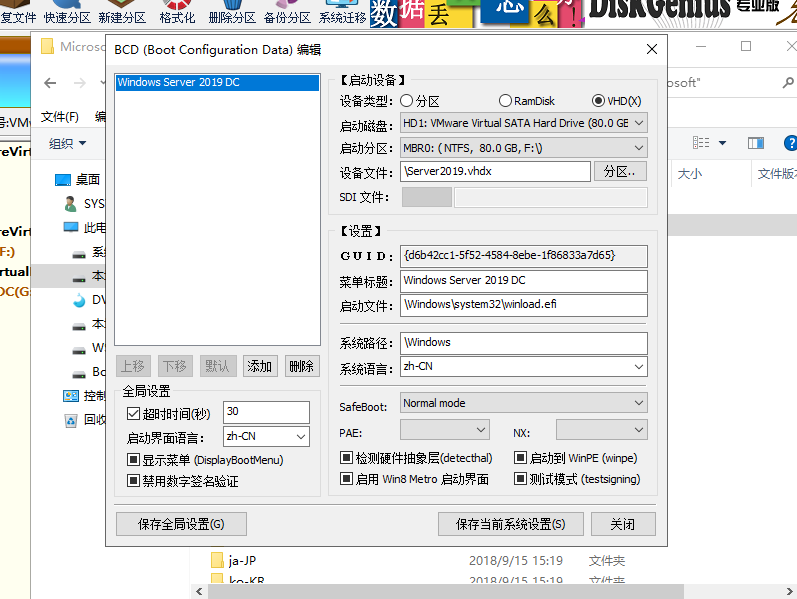Click the 启动文件 input field
Viewport: 797px width, 599px height.
coord(524,305)
